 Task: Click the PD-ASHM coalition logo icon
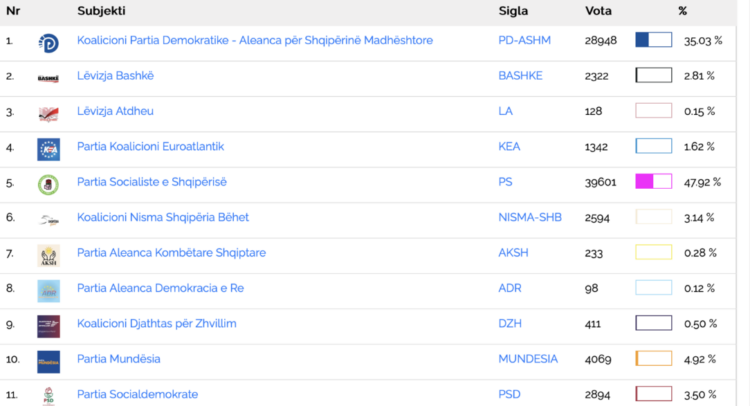click(48, 42)
